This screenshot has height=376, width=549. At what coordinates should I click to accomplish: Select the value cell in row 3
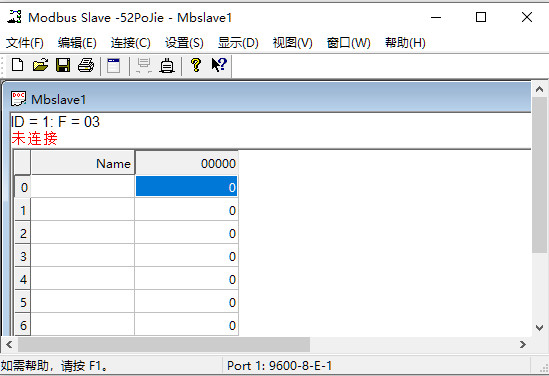point(186,256)
